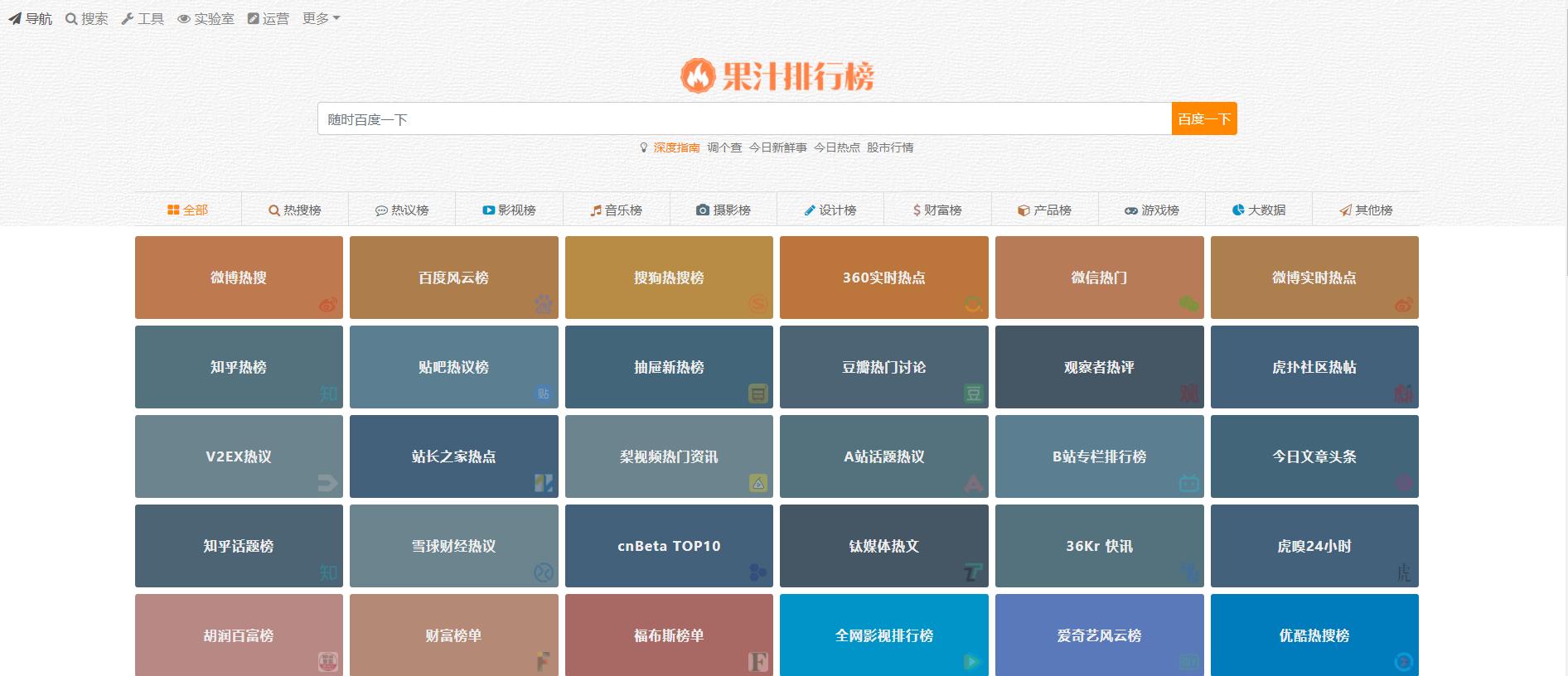Click the icon on 观察者热评 card
Viewport: 1568px width, 676px height.
[x=1189, y=394]
